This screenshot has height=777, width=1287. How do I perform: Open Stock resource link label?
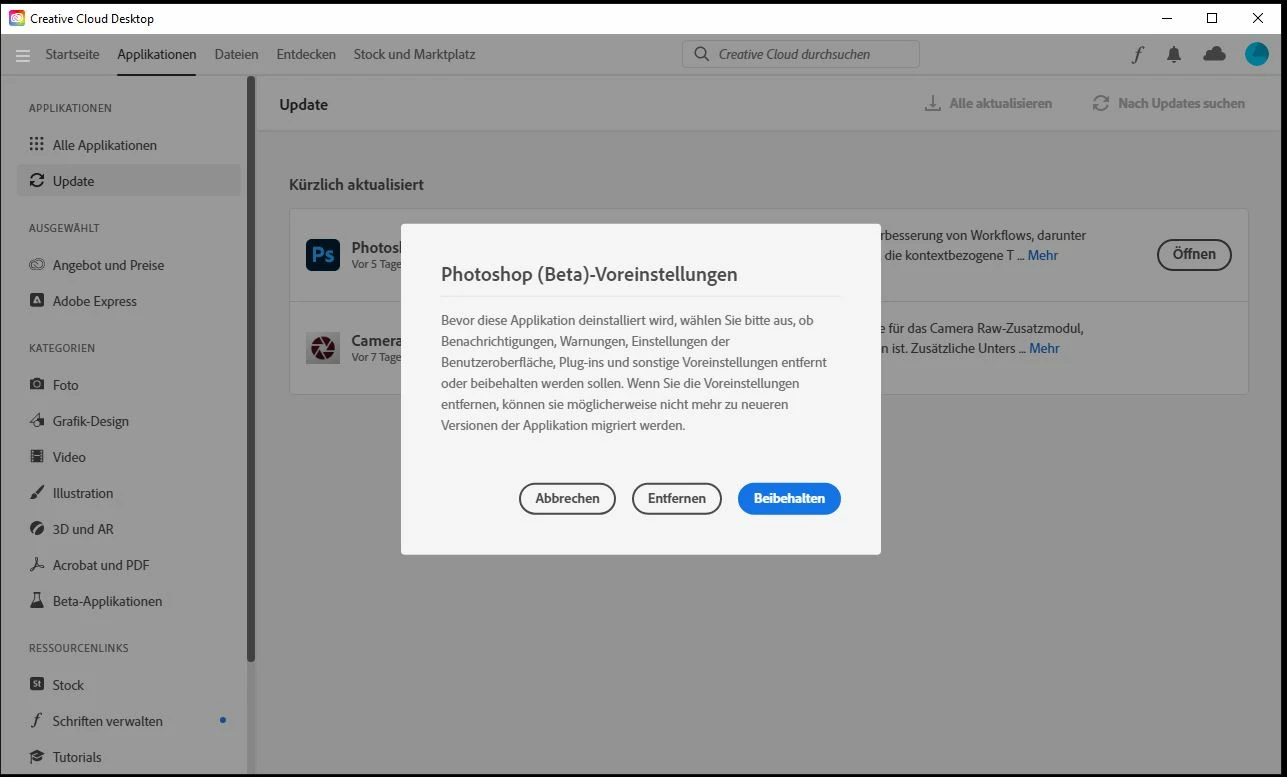[x=68, y=685]
